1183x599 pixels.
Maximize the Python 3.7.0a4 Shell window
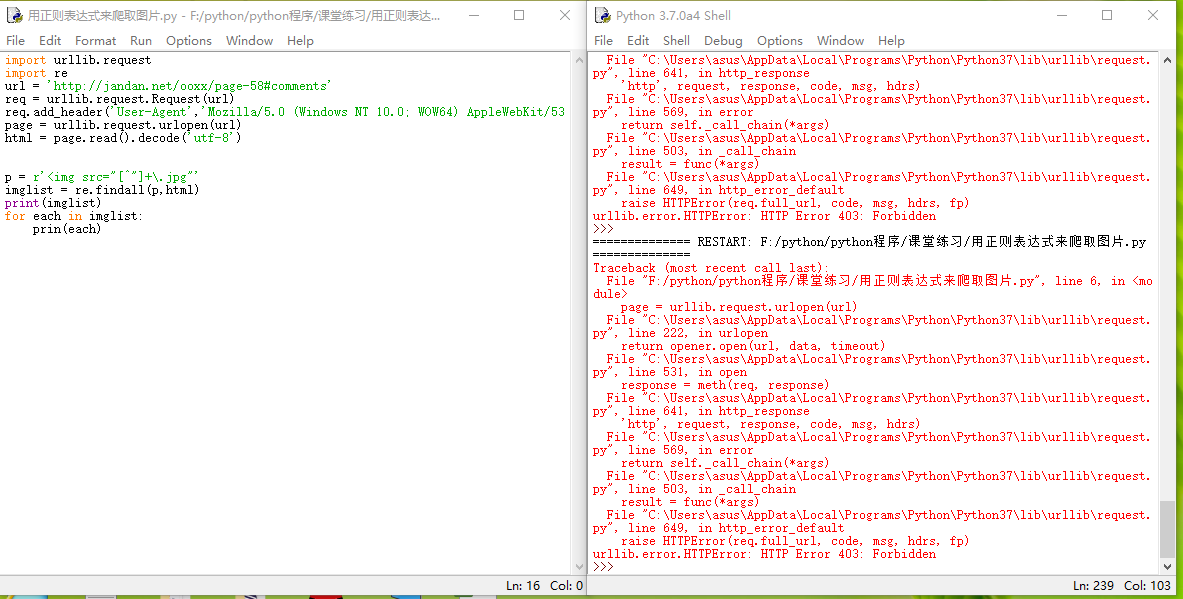(1106, 16)
